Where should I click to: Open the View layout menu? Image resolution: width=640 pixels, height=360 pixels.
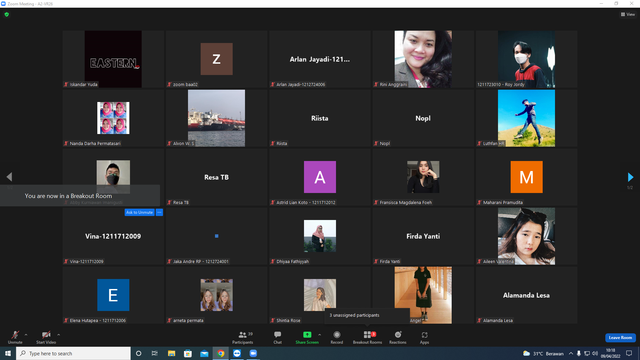(x=628, y=14)
